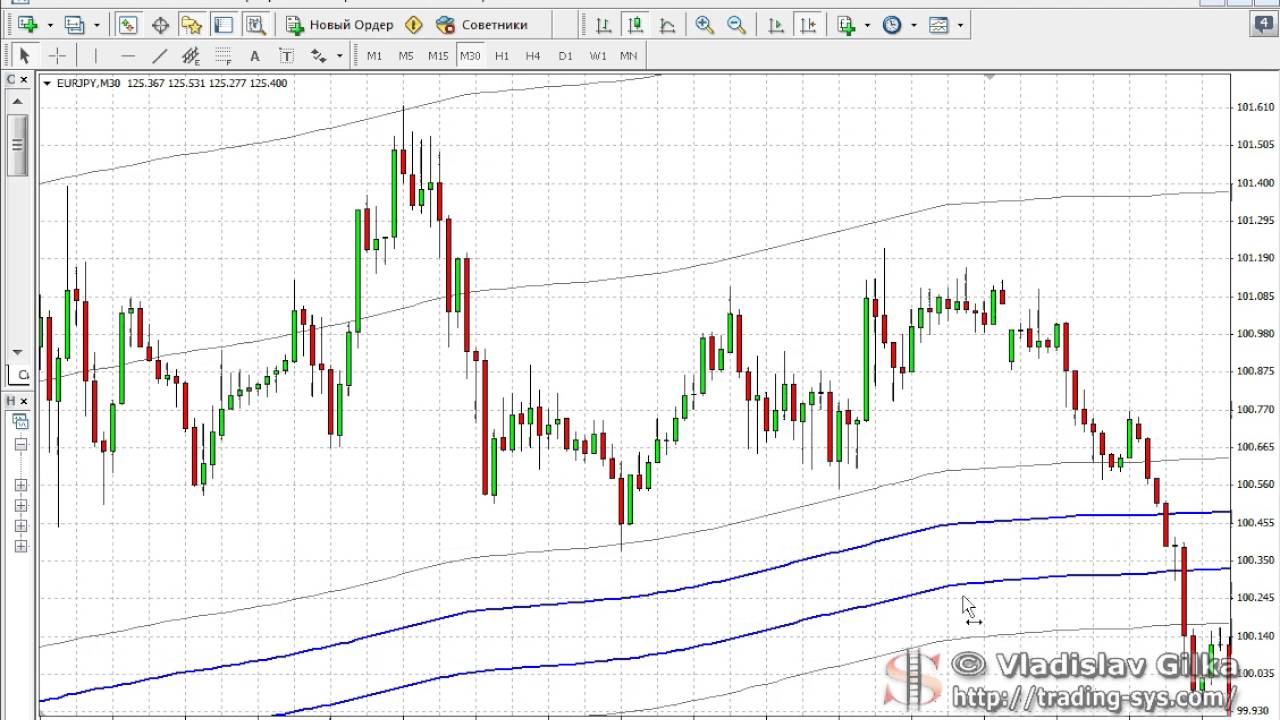Close the Navigator panel
Viewport: 1280px width, 720px height.
coord(25,401)
